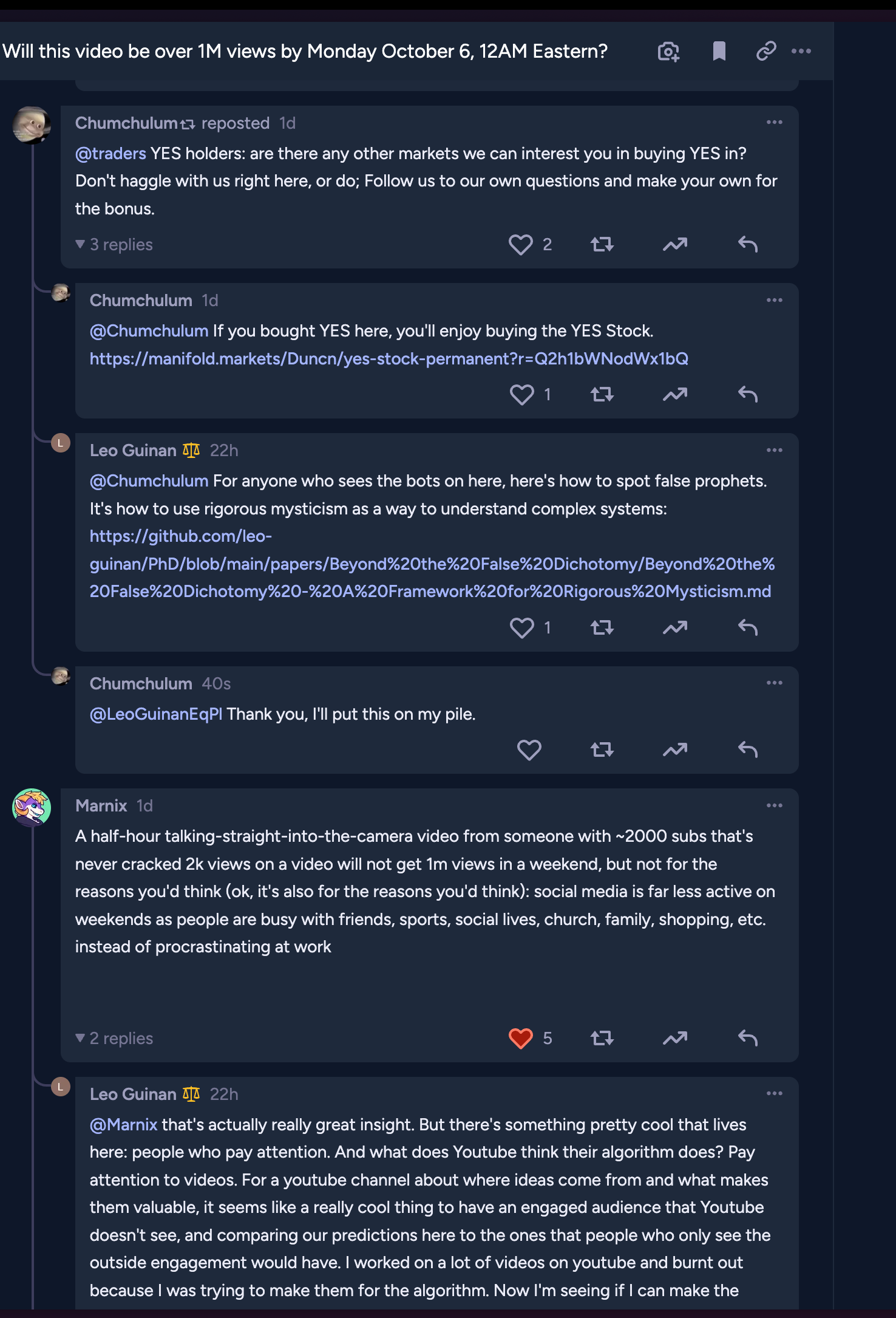This screenshot has width=896, height=1318.
Task: Open more options on Chumchulum's 40s reply
Action: tap(775, 683)
